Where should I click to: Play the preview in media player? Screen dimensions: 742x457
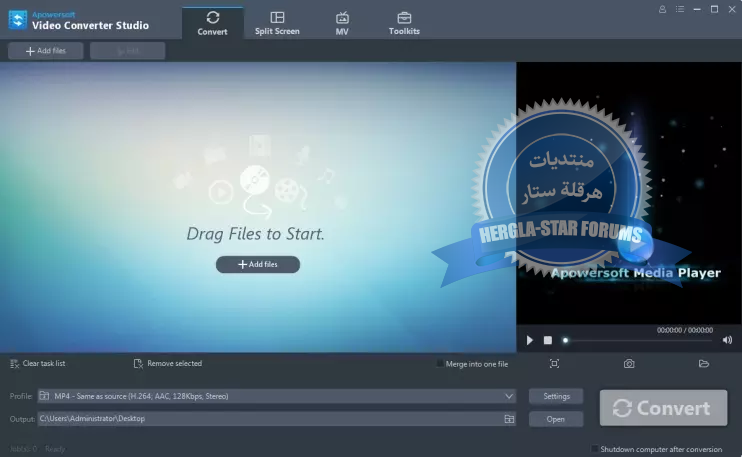point(530,340)
